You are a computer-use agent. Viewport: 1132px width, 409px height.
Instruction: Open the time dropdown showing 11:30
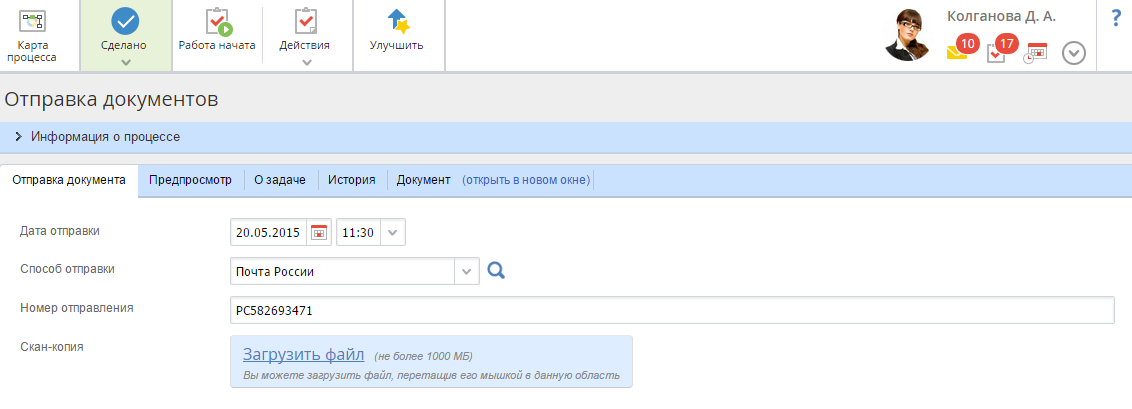point(393,233)
